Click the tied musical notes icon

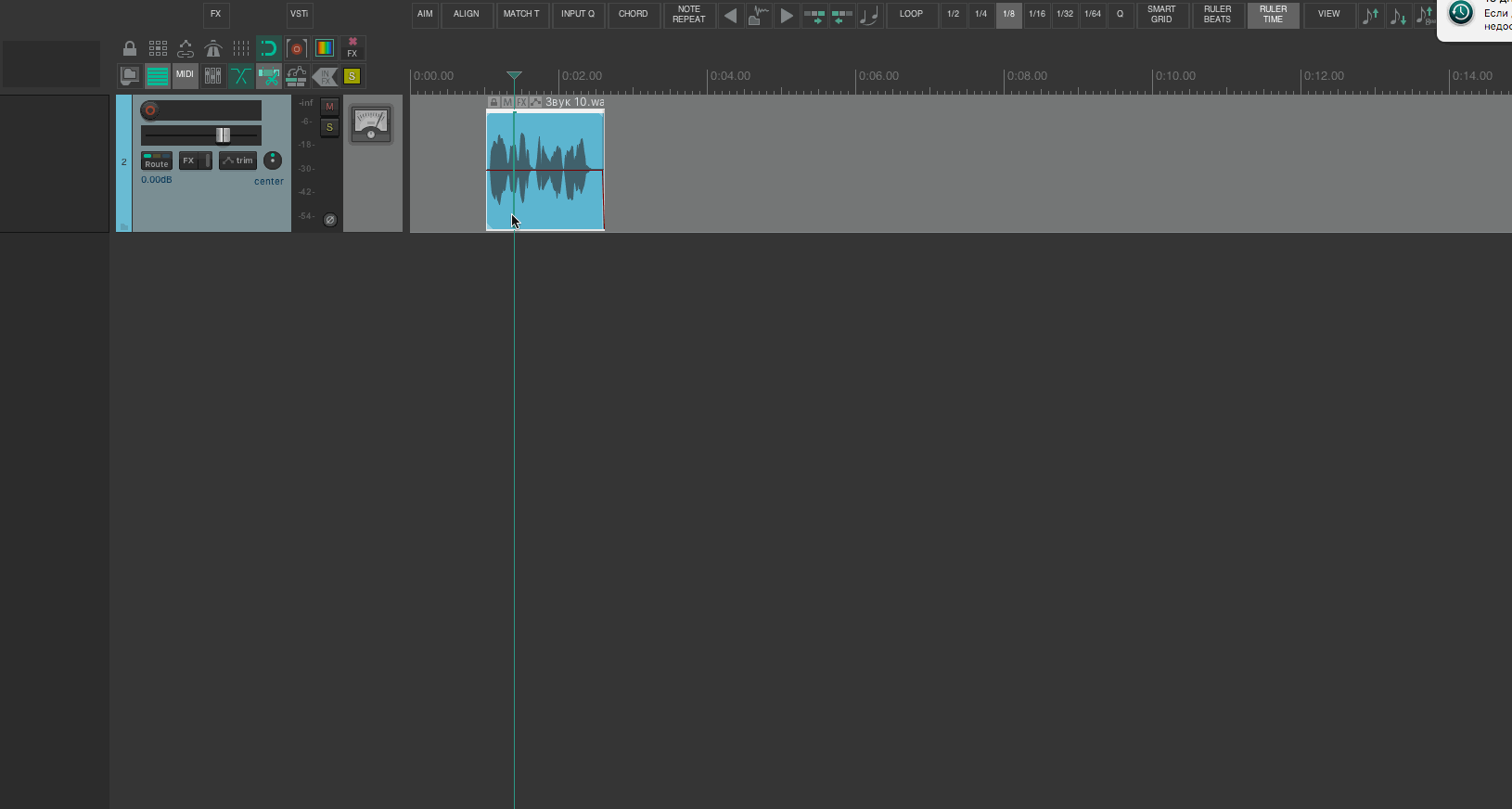point(870,15)
